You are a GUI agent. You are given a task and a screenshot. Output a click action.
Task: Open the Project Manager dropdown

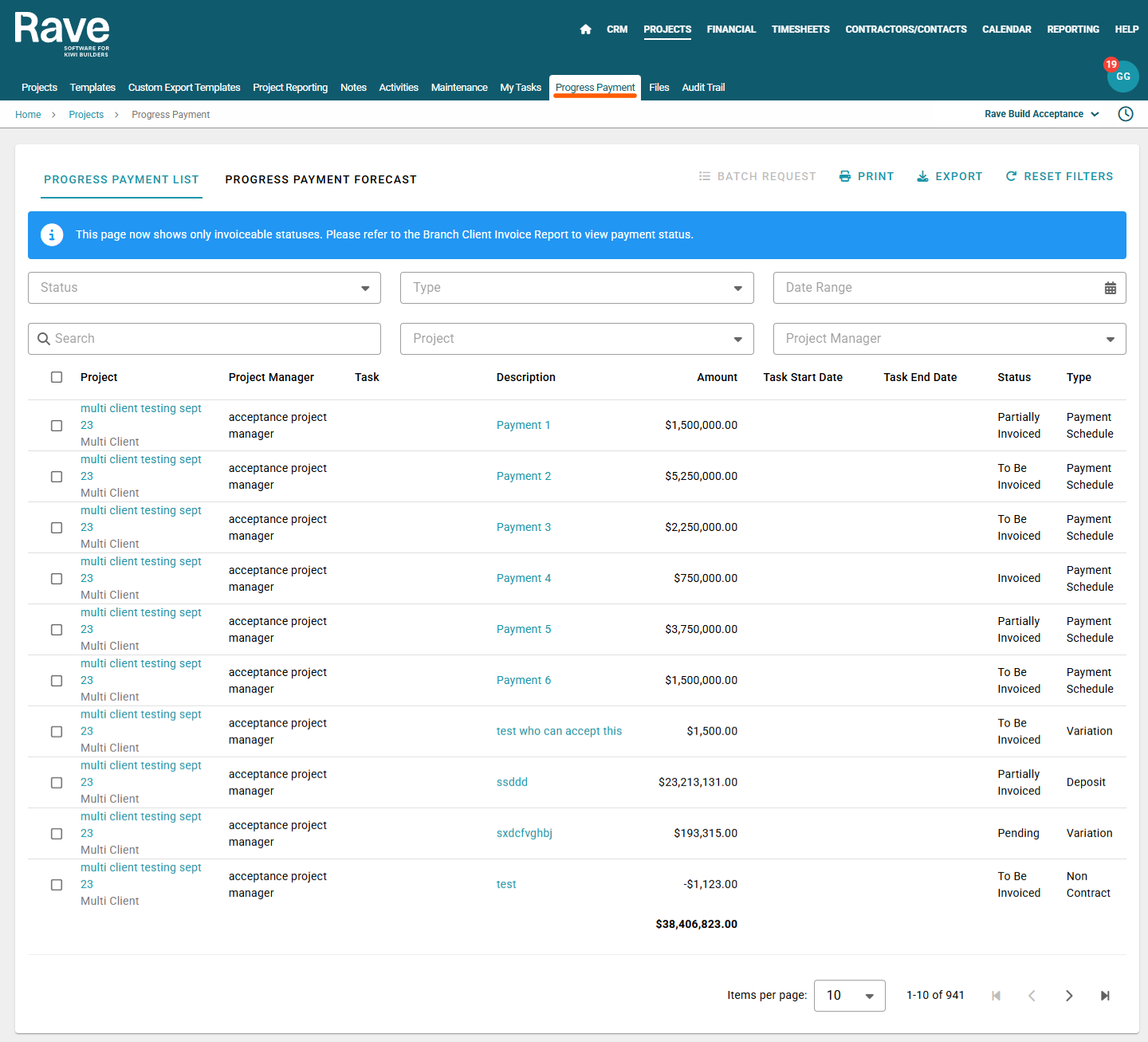[x=949, y=339]
